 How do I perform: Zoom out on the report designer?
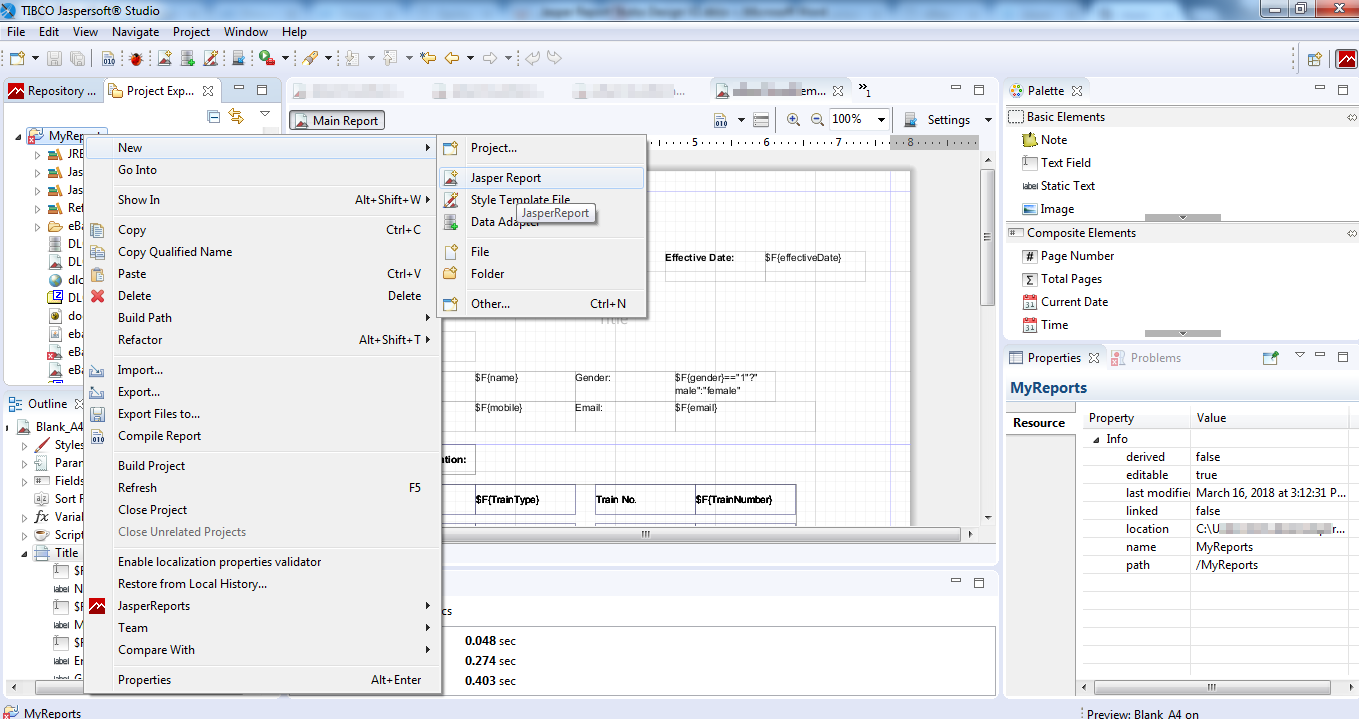[817, 119]
